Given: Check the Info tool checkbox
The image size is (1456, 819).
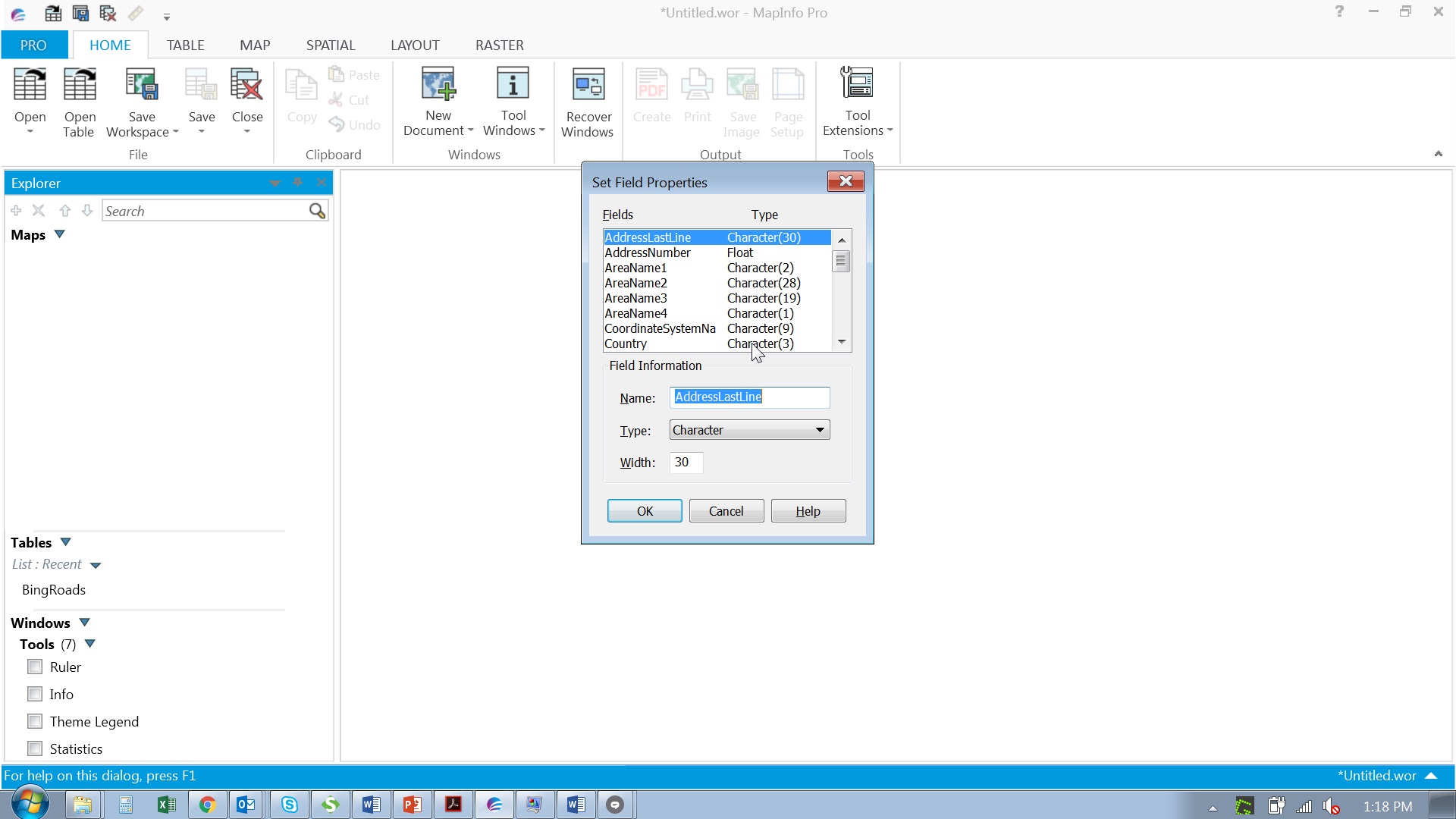Looking at the screenshot, I should (34, 694).
